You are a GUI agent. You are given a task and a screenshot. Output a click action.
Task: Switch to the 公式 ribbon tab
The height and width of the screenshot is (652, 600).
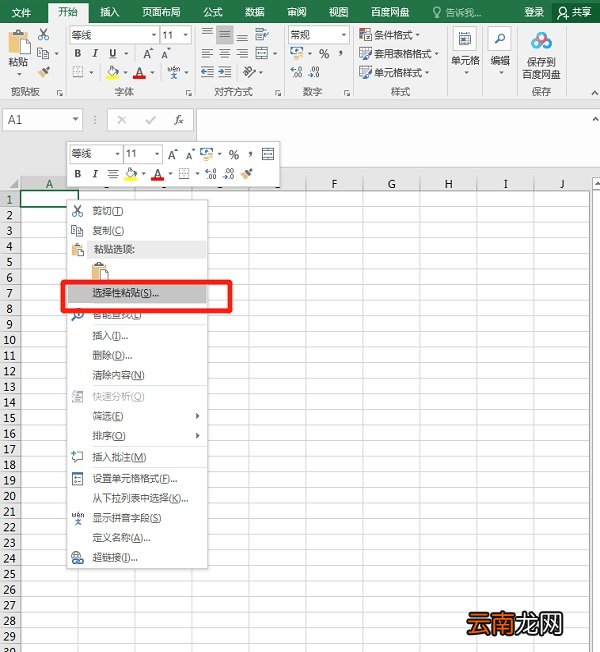point(213,12)
